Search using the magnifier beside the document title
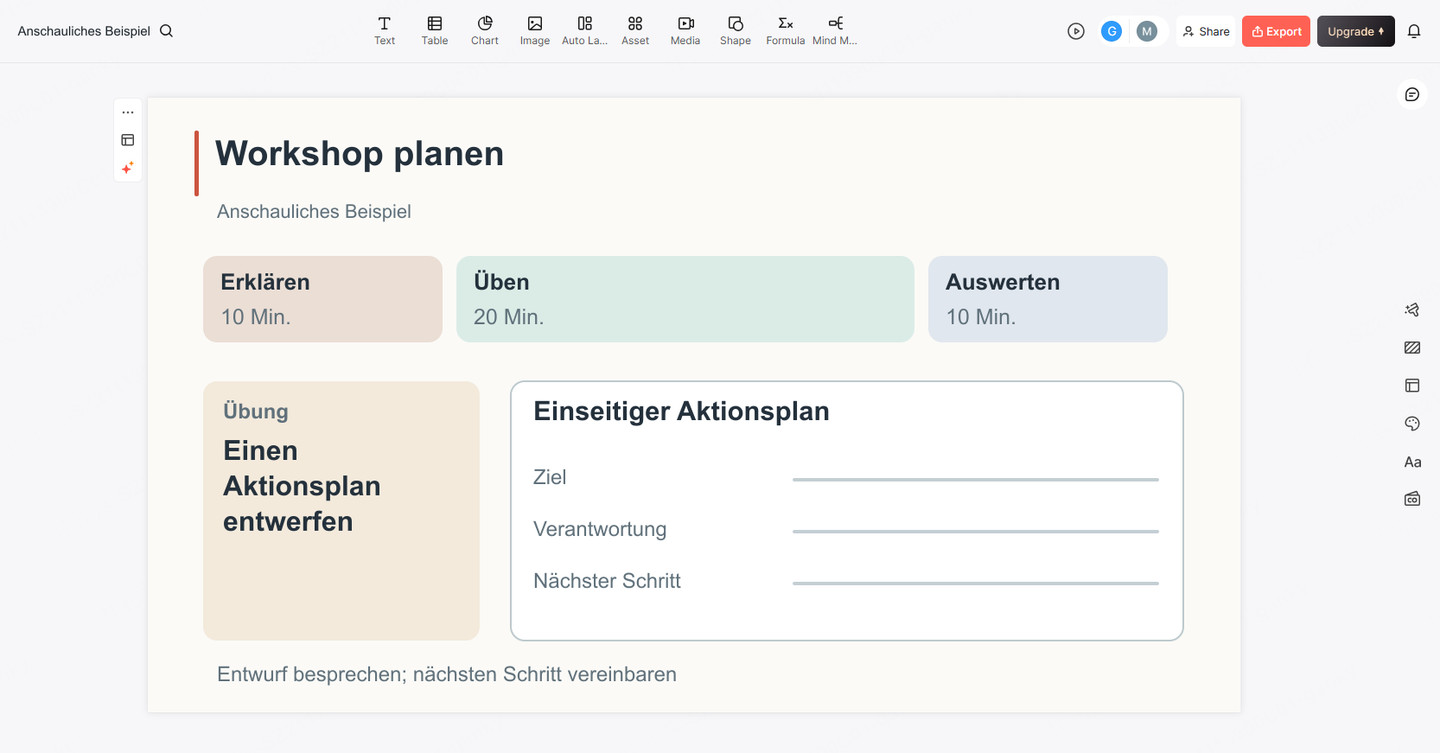 point(166,31)
